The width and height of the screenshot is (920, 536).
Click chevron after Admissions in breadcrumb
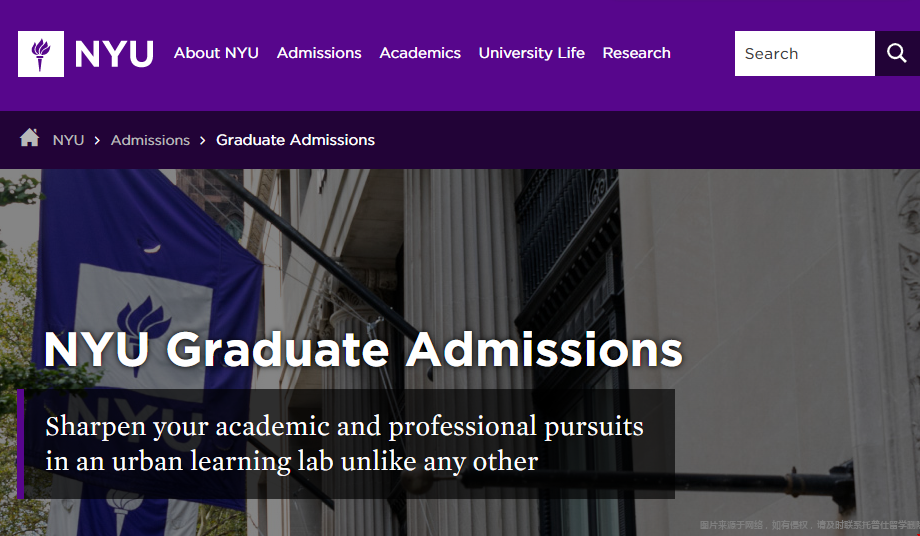[x=202, y=141]
